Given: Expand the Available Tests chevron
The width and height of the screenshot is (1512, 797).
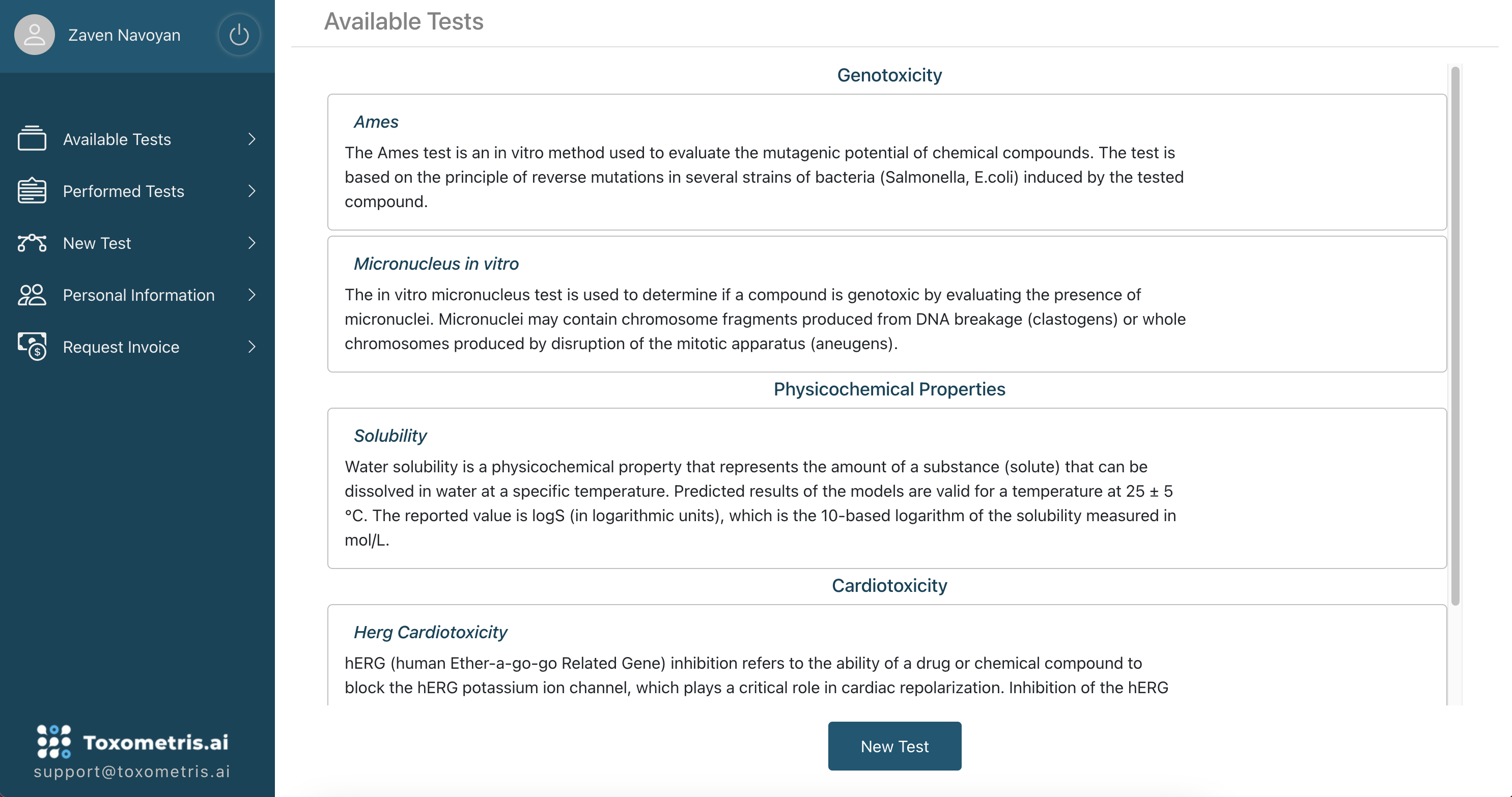Looking at the screenshot, I should pyautogui.click(x=252, y=139).
